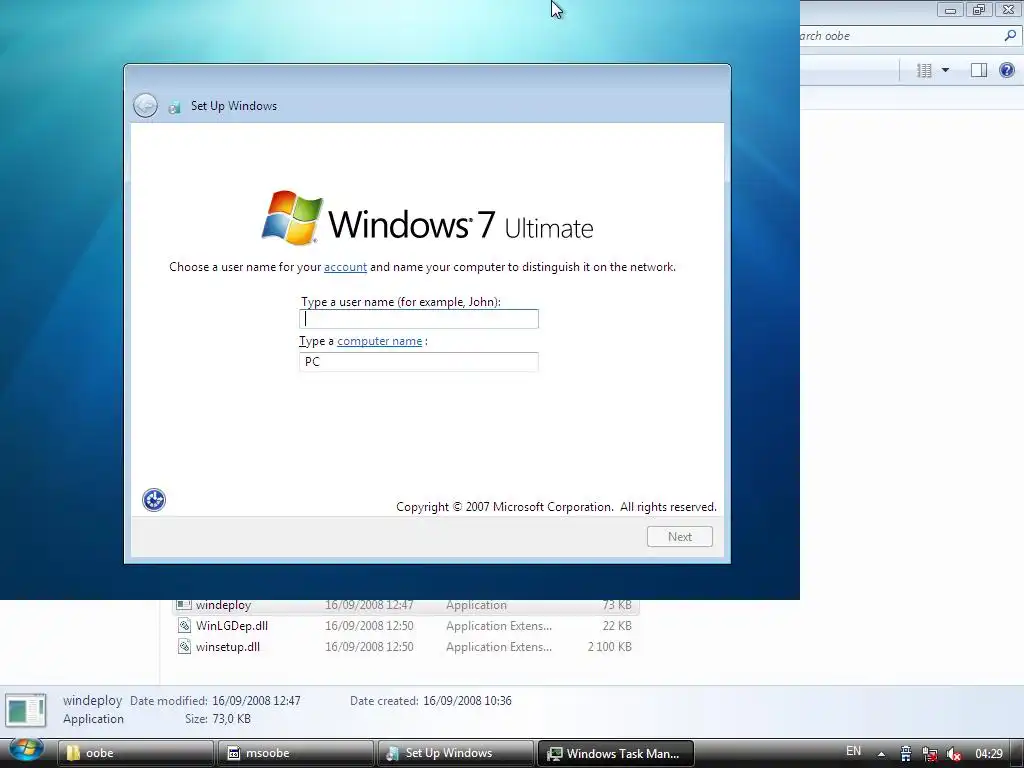Switch to the Set Up Windows taskbar button
Image resolution: width=1024 pixels, height=768 pixels.
coord(455,753)
